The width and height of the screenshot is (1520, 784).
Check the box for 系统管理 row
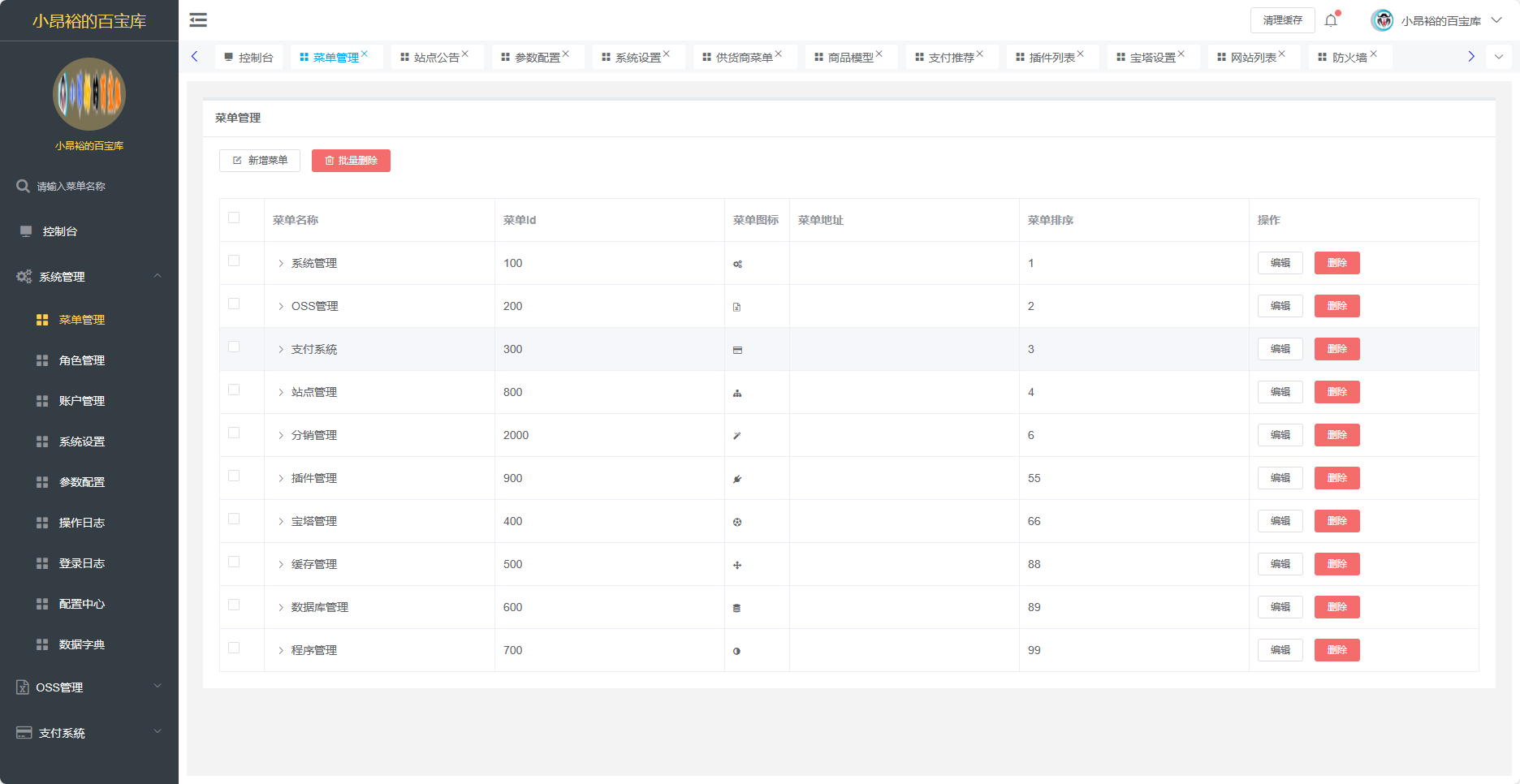click(x=234, y=261)
